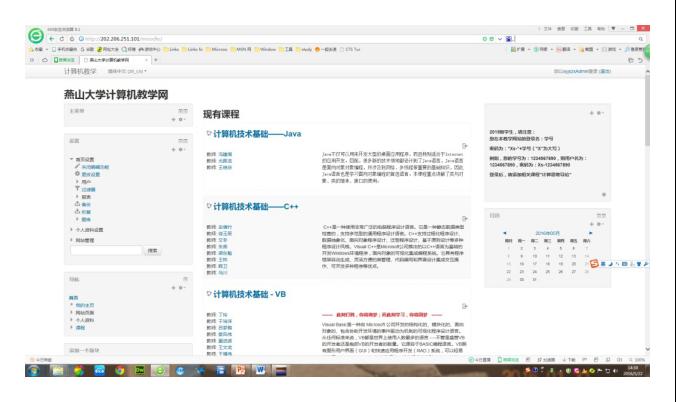Open the 简体中文 (zh_cn) language dropdown
This screenshot has width=676, height=402.
tap(128, 73)
